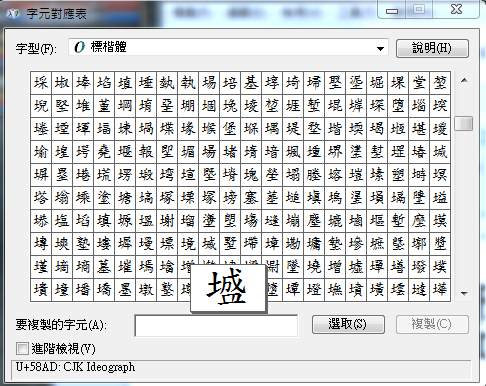Select the character 墓 in the grid
This screenshot has height=386, width=486.
(104, 267)
